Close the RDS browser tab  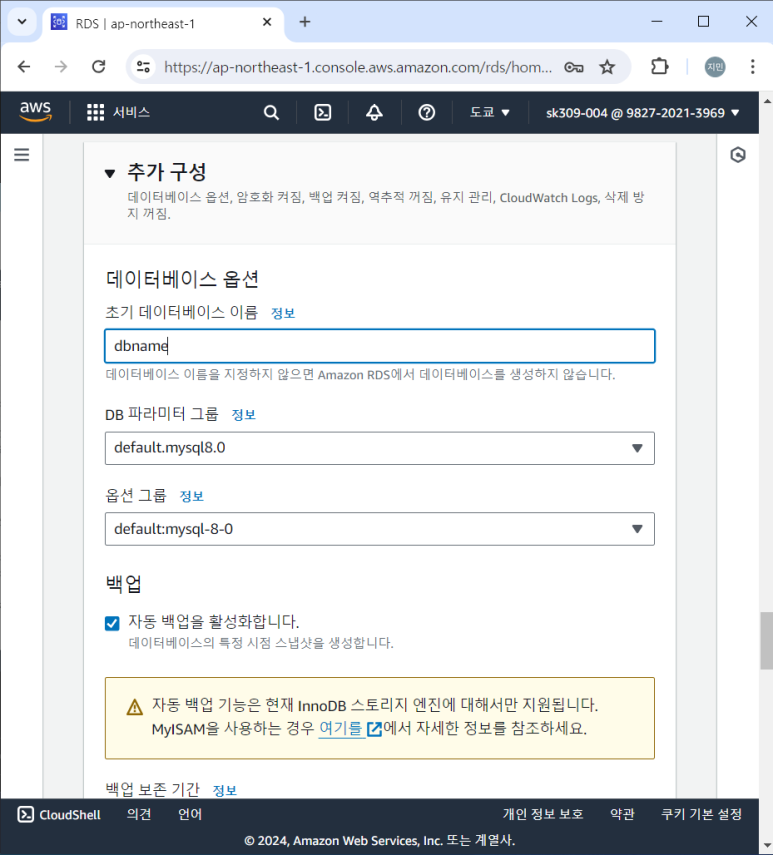click(x=267, y=22)
